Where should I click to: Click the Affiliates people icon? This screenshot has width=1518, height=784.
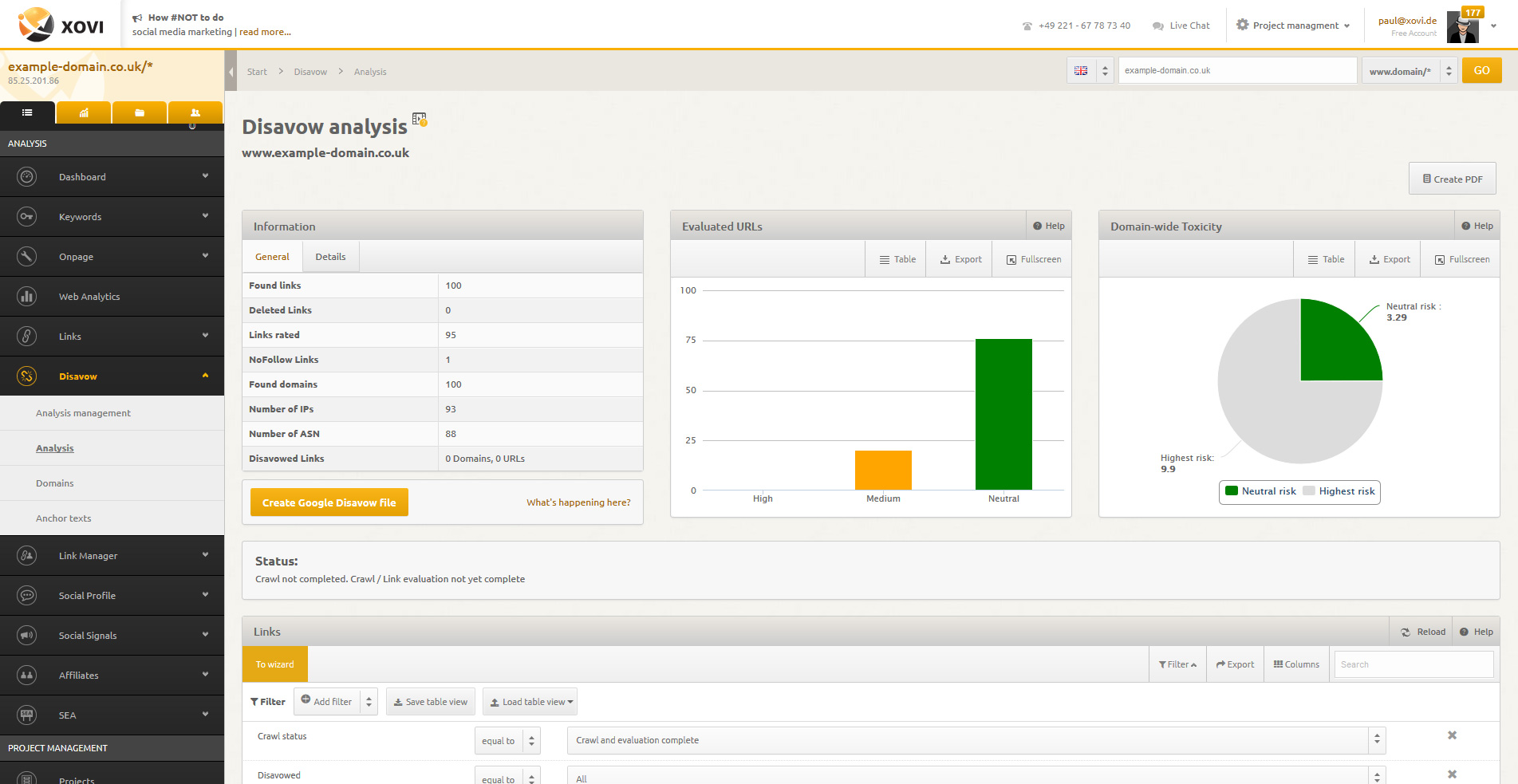click(x=27, y=676)
